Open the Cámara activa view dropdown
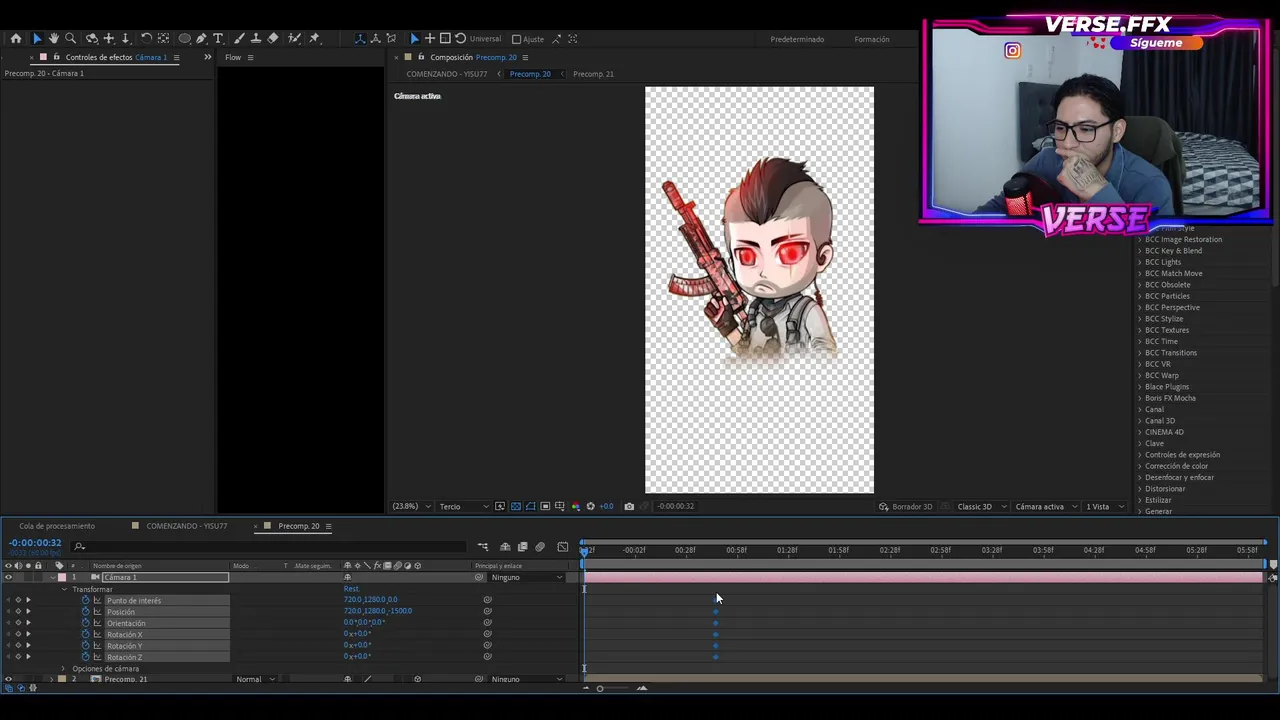The height and width of the screenshot is (720, 1280). coord(1045,507)
